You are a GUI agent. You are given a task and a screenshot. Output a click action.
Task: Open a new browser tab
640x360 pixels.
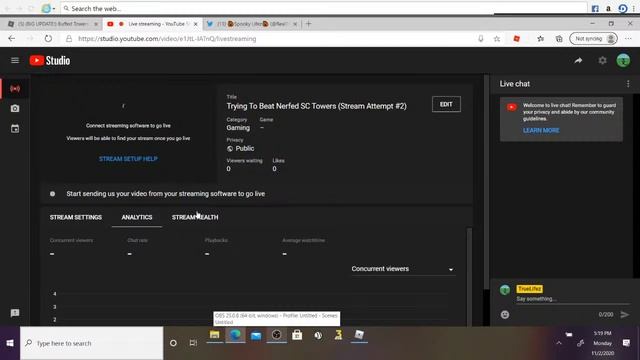click(309, 24)
